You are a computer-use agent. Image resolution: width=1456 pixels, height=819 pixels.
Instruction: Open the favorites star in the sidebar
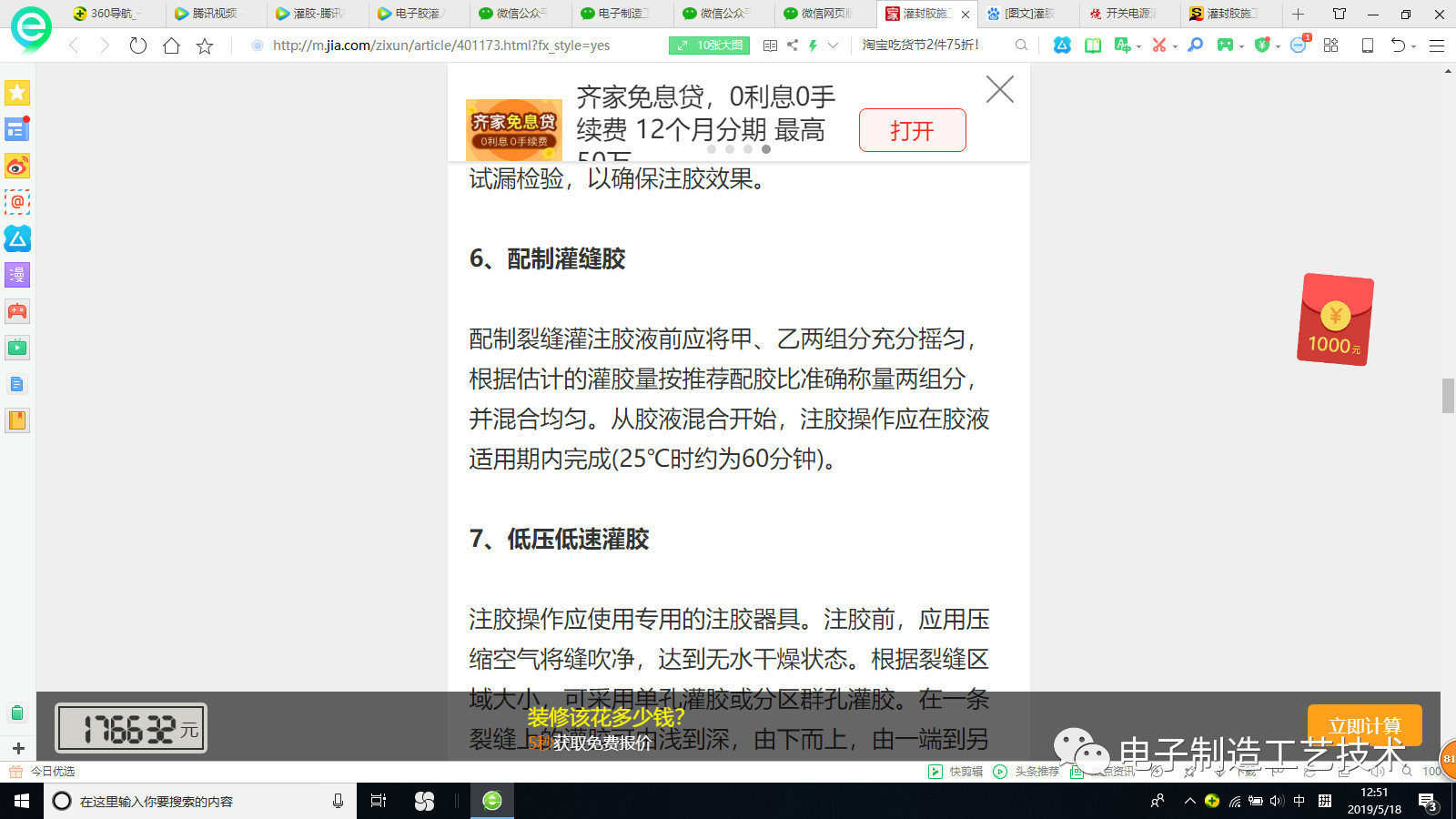tap(17, 93)
